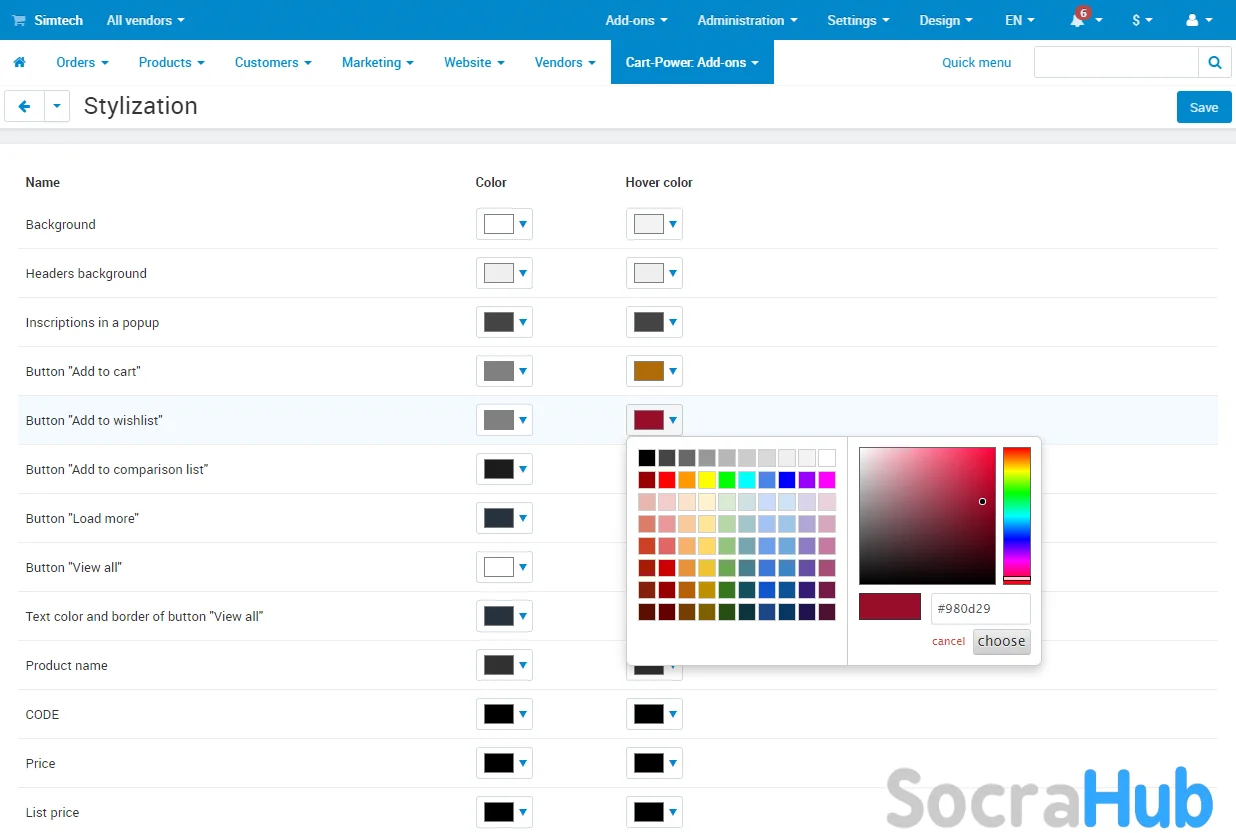The height and width of the screenshot is (833, 1236).
Task: Select the black swatch in the palette
Action: (x=647, y=458)
